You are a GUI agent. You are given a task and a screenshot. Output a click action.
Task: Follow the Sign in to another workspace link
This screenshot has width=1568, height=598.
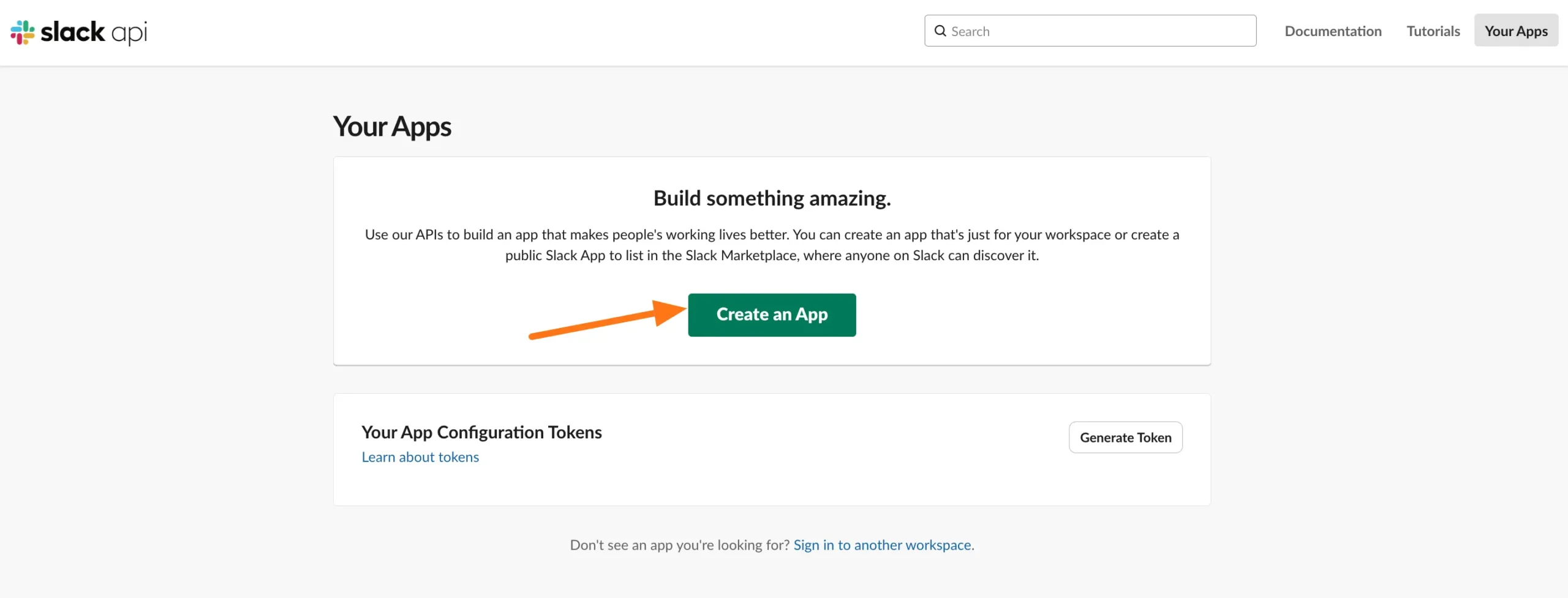[x=882, y=545]
